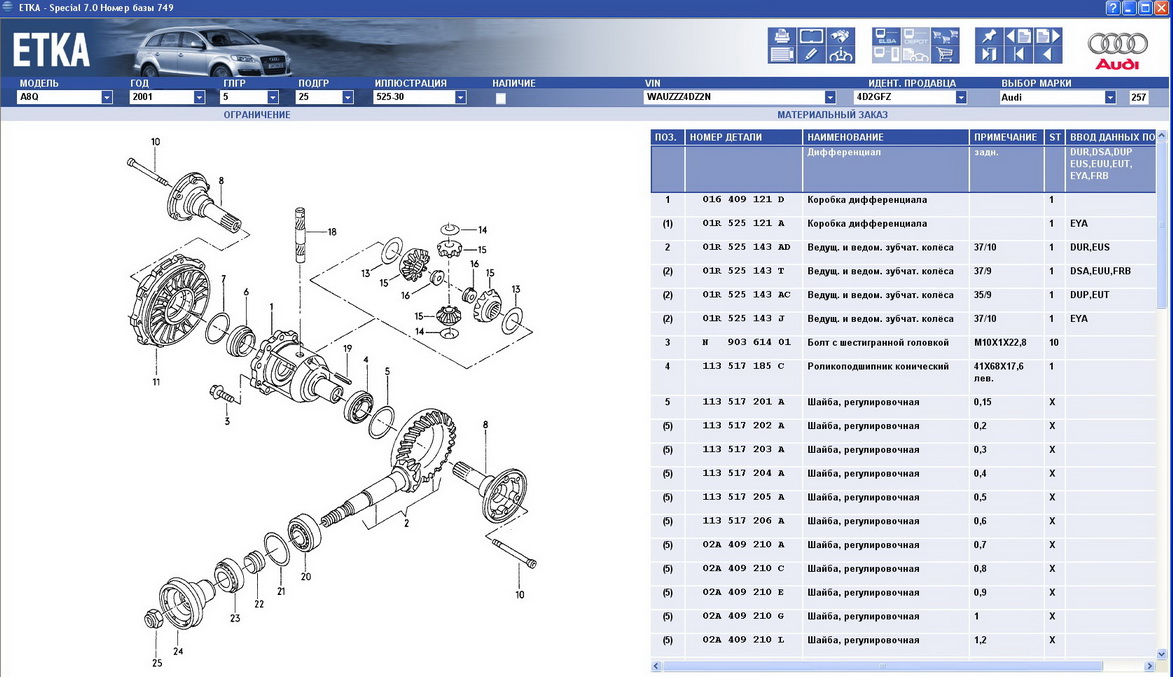Open the ГОД year dropdown
Viewport: 1173px width, 677px height.
199,98
